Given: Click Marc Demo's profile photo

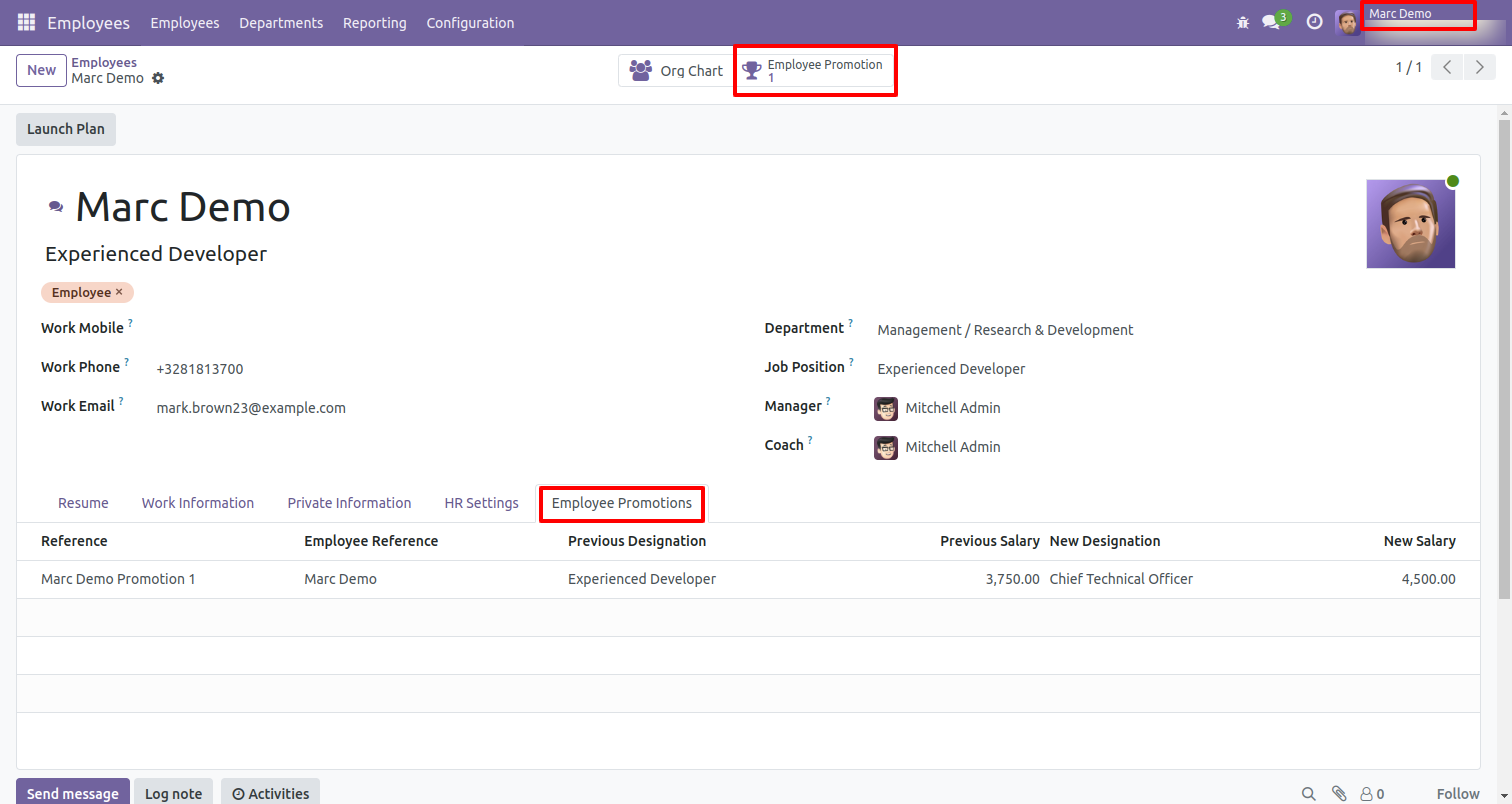Looking at the screenshot, I should pyautogui.click(x=1411, y=224).
